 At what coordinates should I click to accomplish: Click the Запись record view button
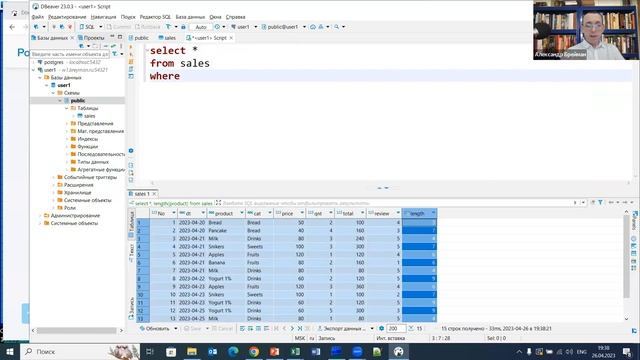pyautogui.click(x=131, y=309)
